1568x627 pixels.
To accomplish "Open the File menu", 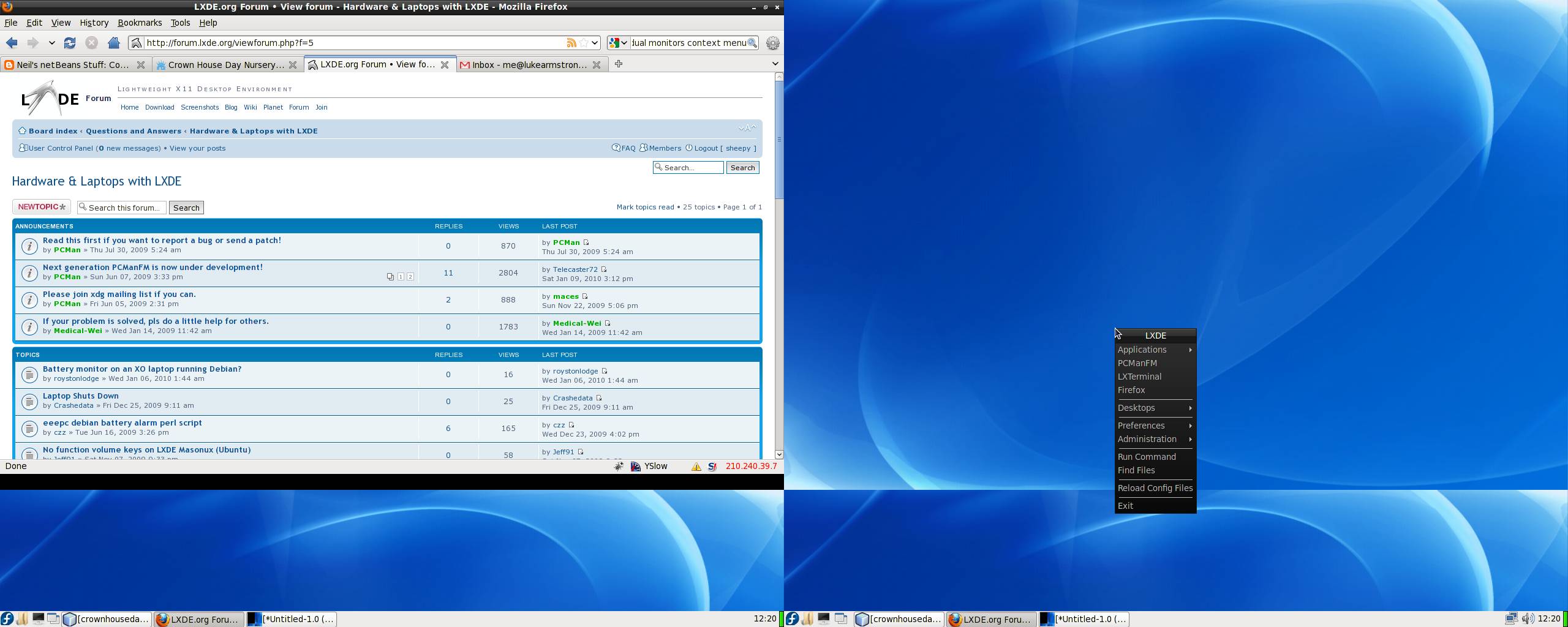I will [11, 23].
